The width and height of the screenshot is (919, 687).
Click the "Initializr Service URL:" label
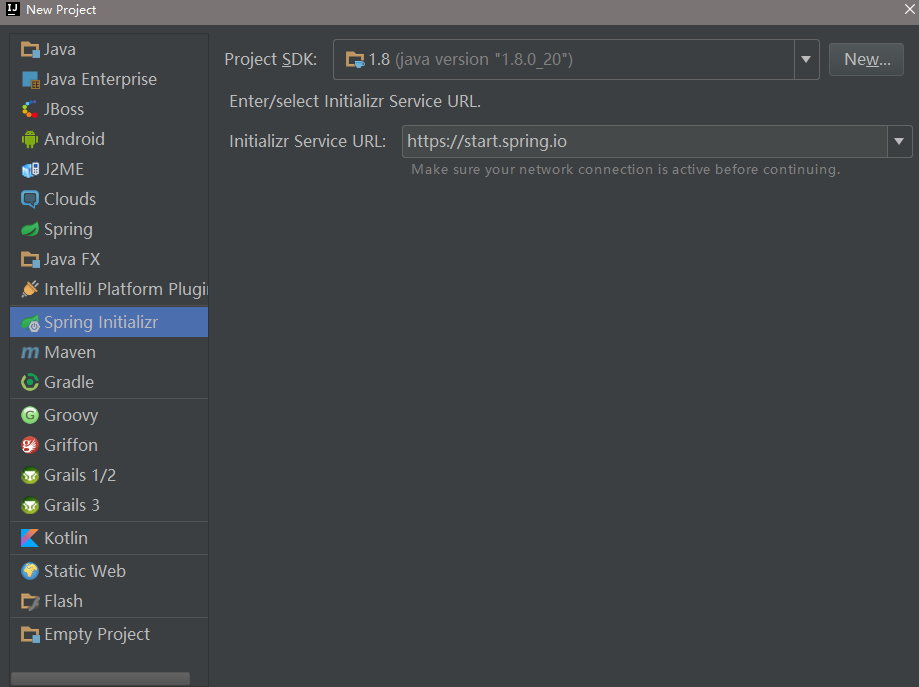pos(308,141)
